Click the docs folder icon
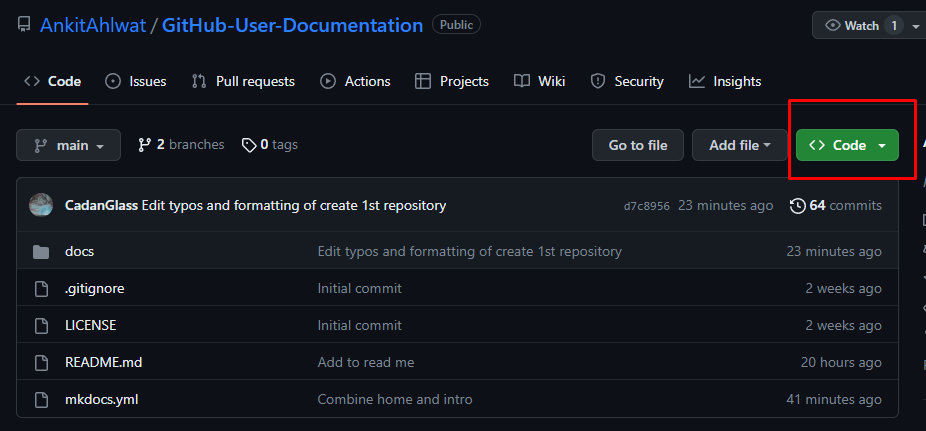The image size is (926, 431). click(41, 252)
